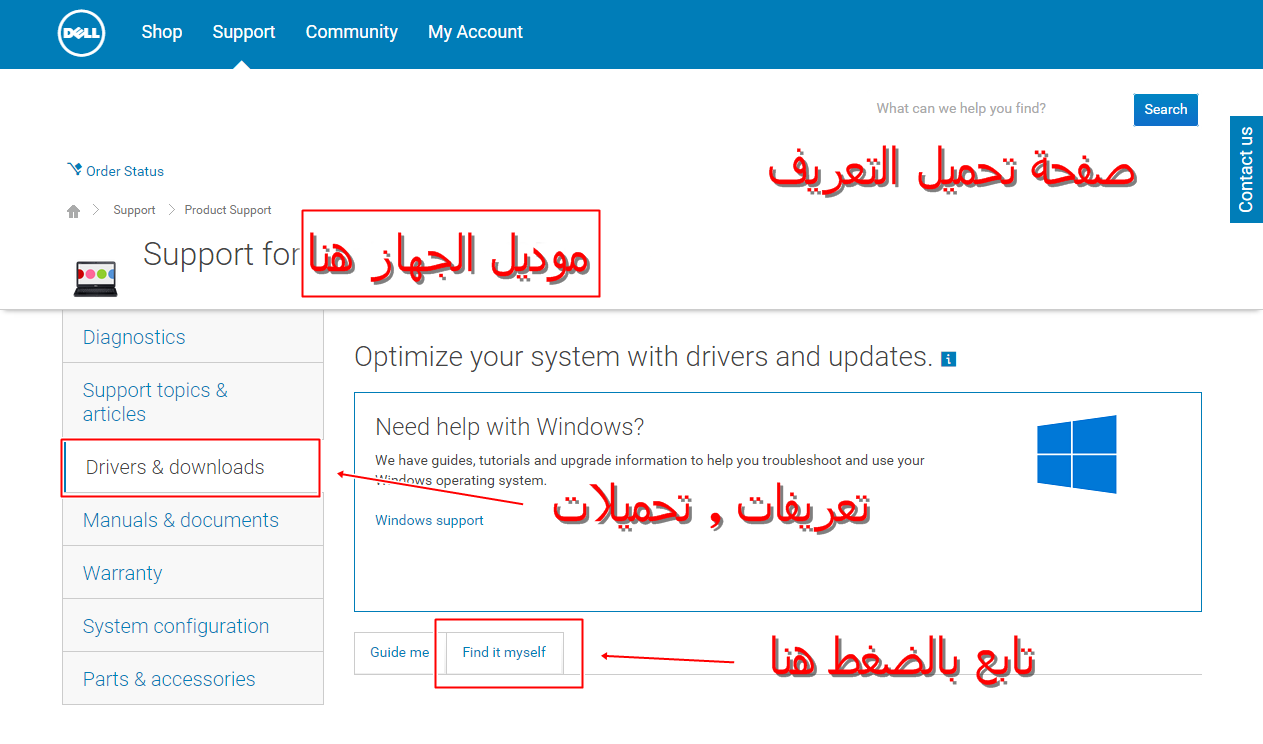
Task: Open the home icon in breadcrumb
Action: coord(73,211)
